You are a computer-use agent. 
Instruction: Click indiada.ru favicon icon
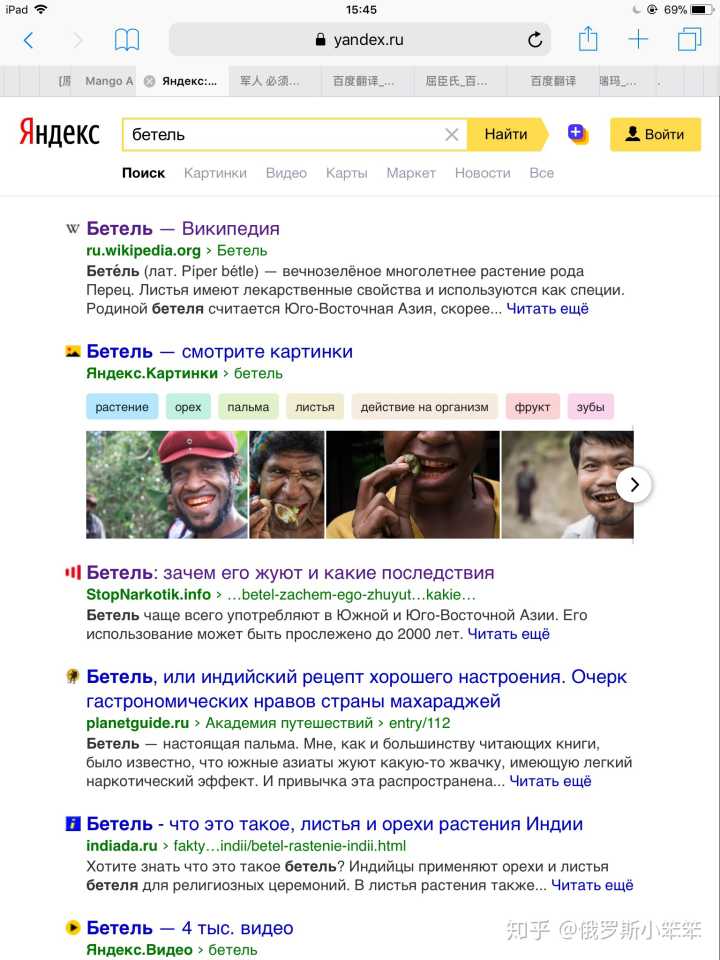pyautogui.click(x=72, y=824)
